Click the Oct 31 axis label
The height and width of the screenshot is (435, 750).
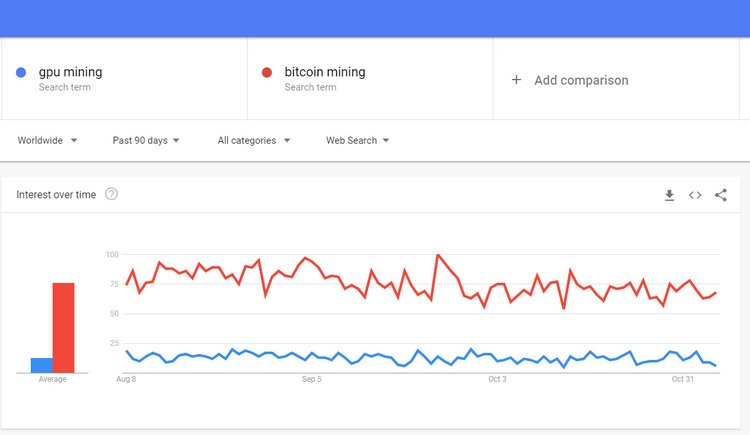click(x=682, y=379)
